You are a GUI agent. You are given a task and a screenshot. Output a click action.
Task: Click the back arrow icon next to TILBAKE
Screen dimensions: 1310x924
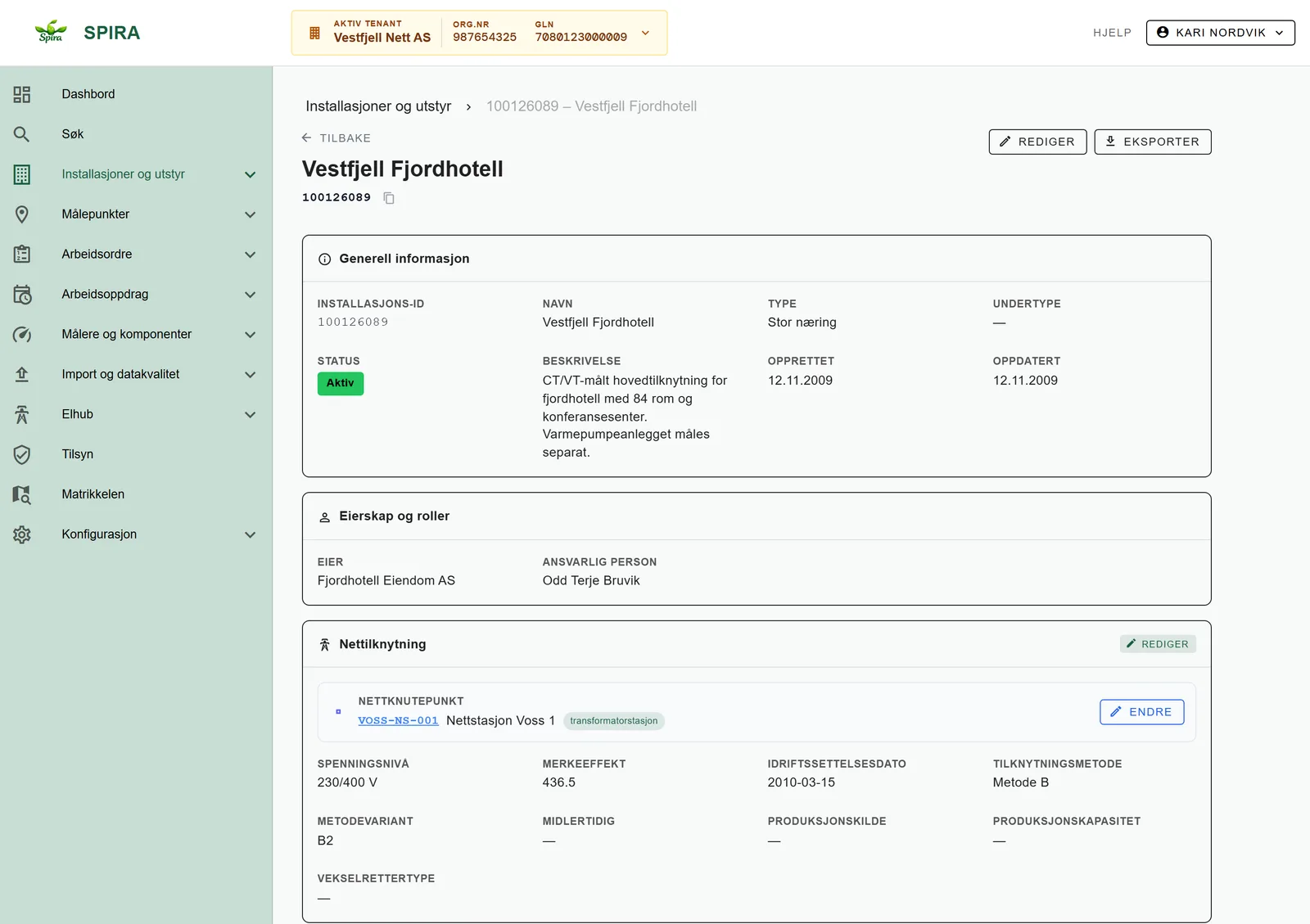click(306, 137)
